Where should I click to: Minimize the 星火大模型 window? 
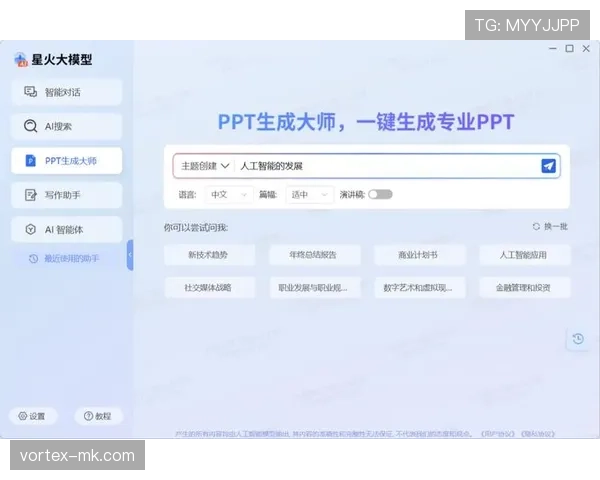point(553,49)
